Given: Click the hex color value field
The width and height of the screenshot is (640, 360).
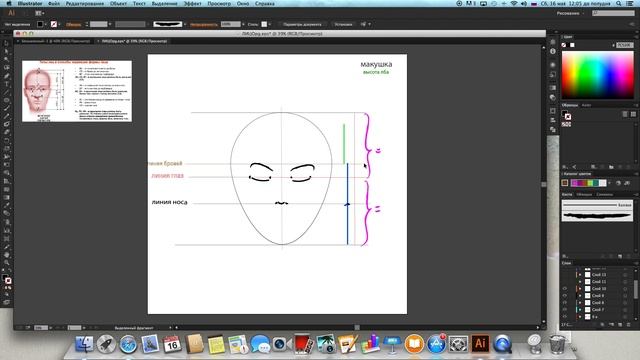Looking at the screenshot, I should click(x=625, y=45).
